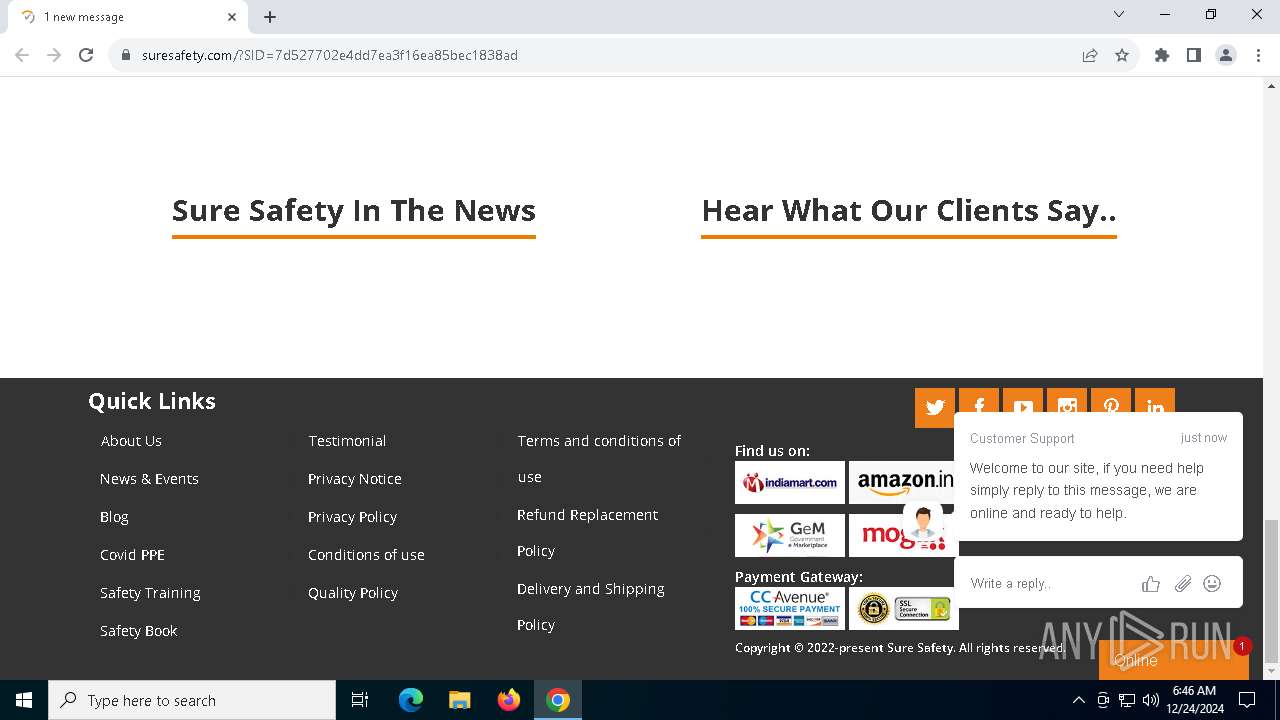Open the Windows Start menu

point(24,700)
